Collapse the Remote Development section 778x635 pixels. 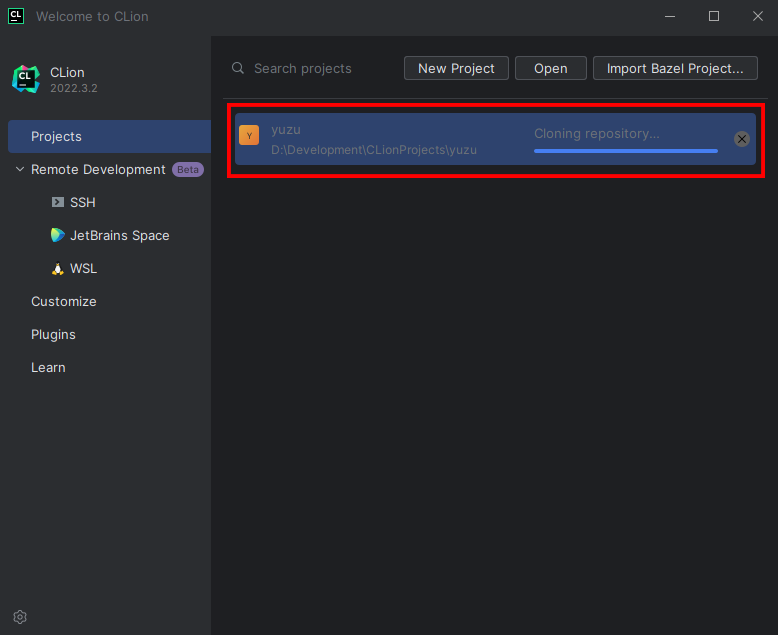(19, 170)
